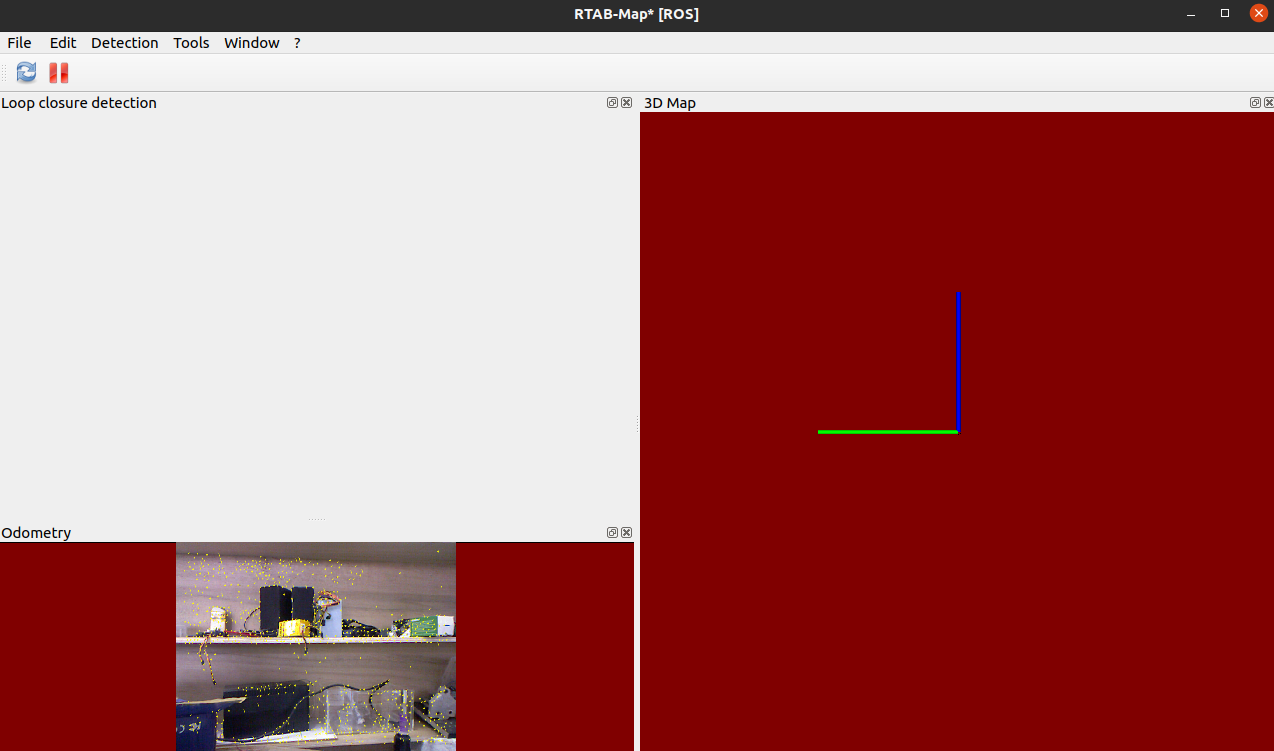This screenshot has width=1274, height=751.
Task: Toggle floating mode on Odometry view
Action: point(611,532)
